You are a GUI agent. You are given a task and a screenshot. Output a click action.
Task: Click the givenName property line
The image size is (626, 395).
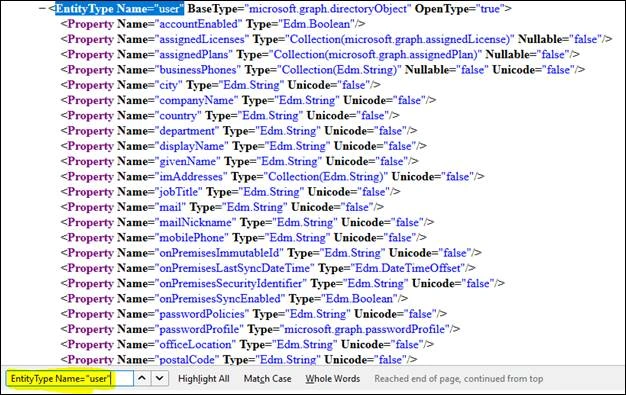(x=240, y=161)
